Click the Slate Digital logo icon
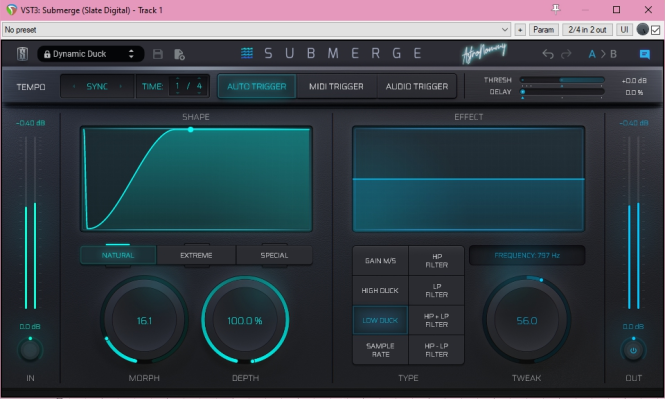665x399 pixels. pos(22,54)
